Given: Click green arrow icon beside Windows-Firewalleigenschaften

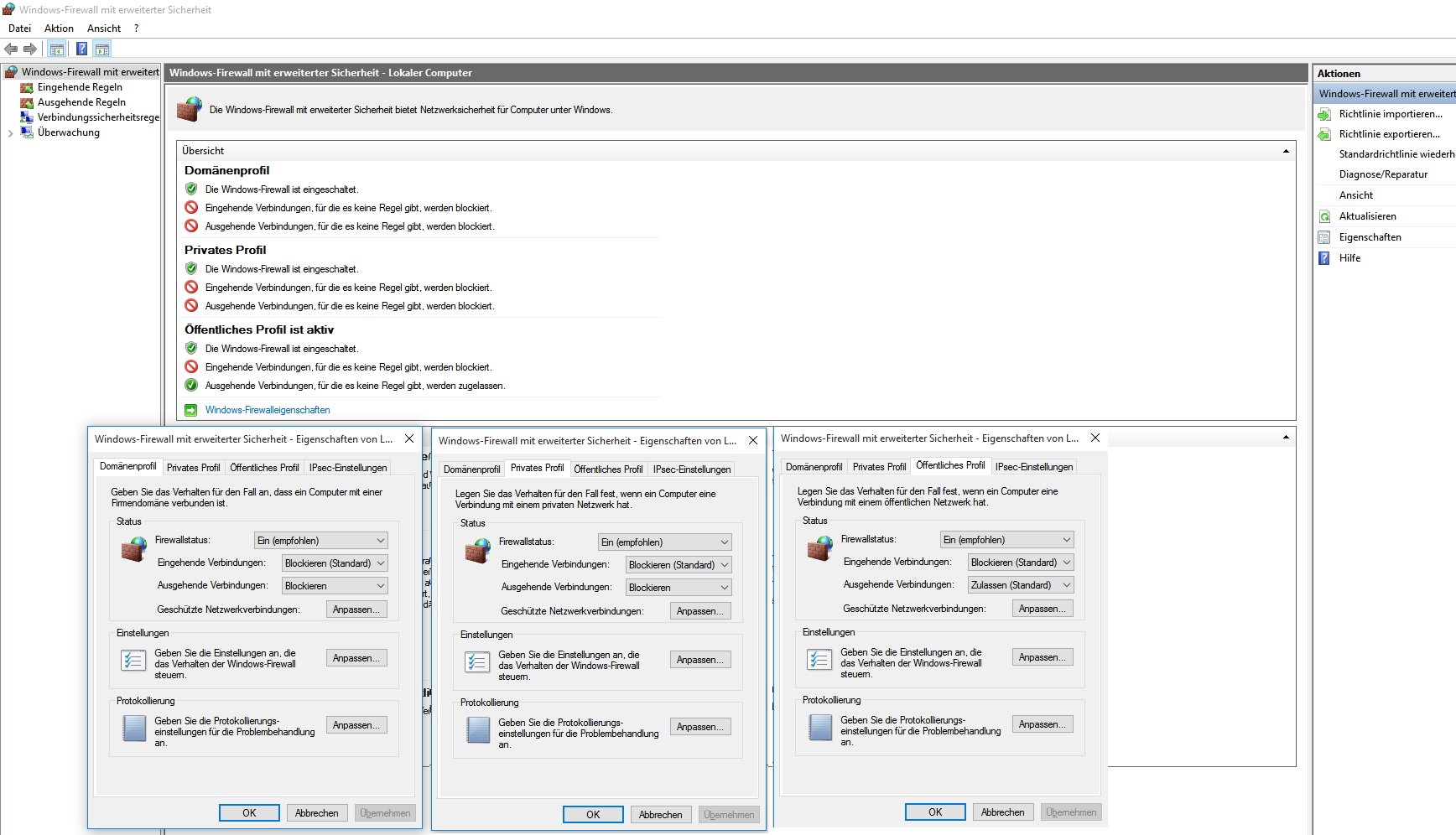Looking at the screenshot, I should pos(191,410).
